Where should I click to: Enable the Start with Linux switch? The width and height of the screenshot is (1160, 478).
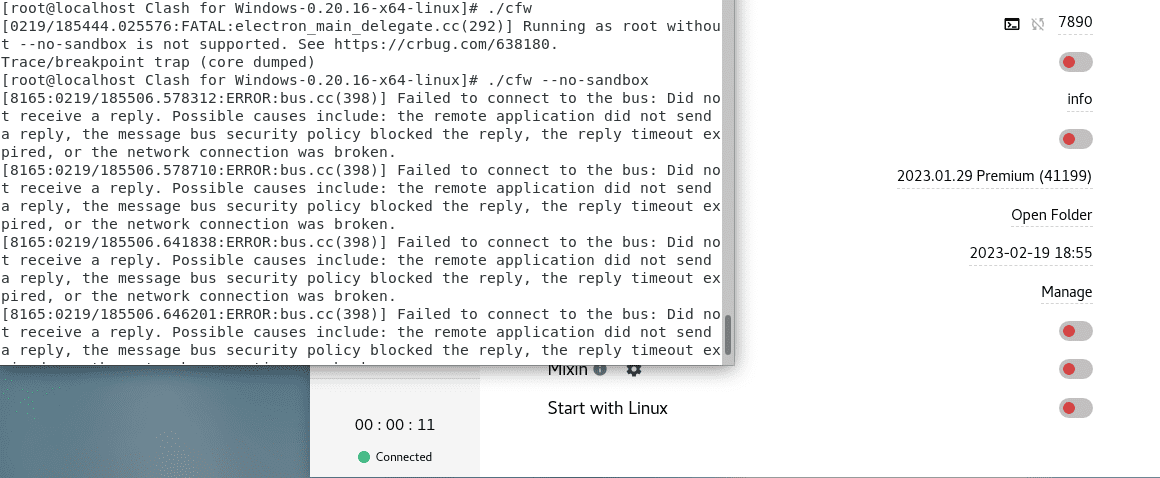(x=1075, y=408)
